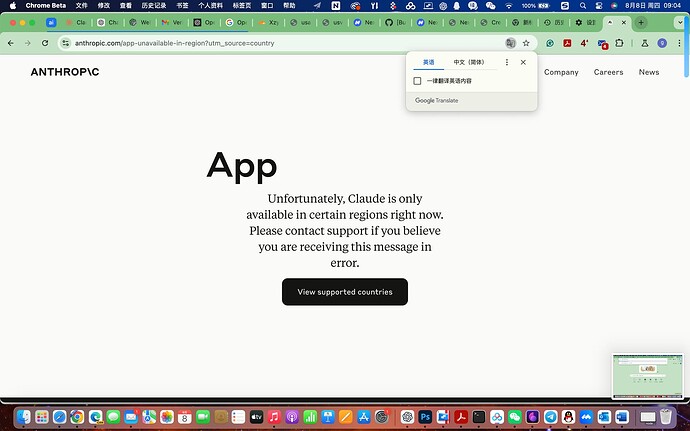
Task: Open Finder from the Dock
Action: tap(24, 416)
